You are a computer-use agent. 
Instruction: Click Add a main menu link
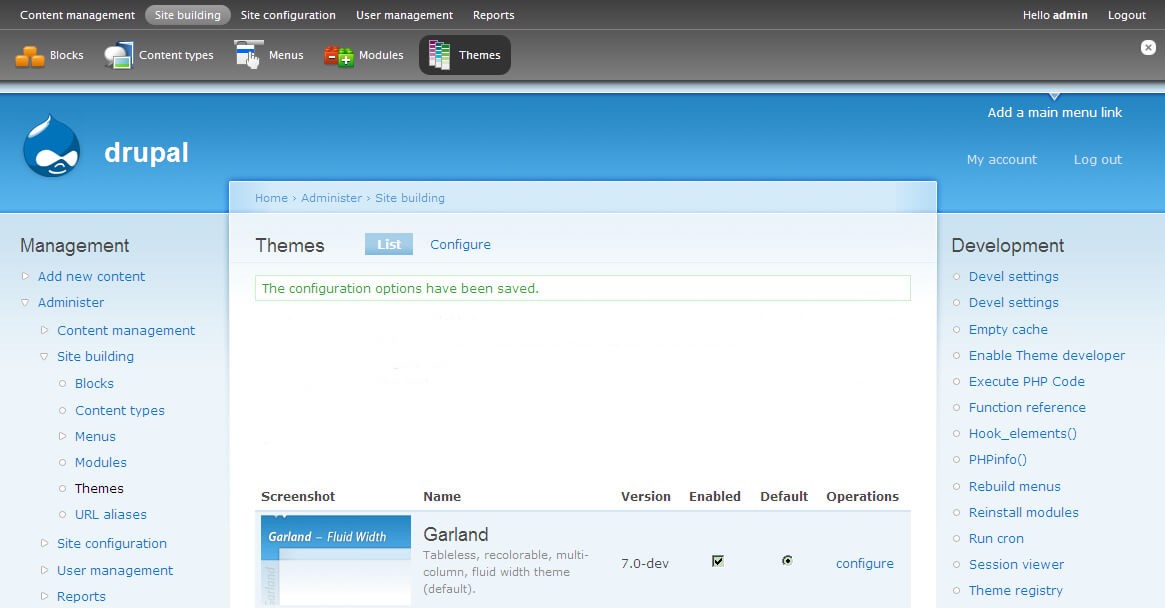point(1054,112)
